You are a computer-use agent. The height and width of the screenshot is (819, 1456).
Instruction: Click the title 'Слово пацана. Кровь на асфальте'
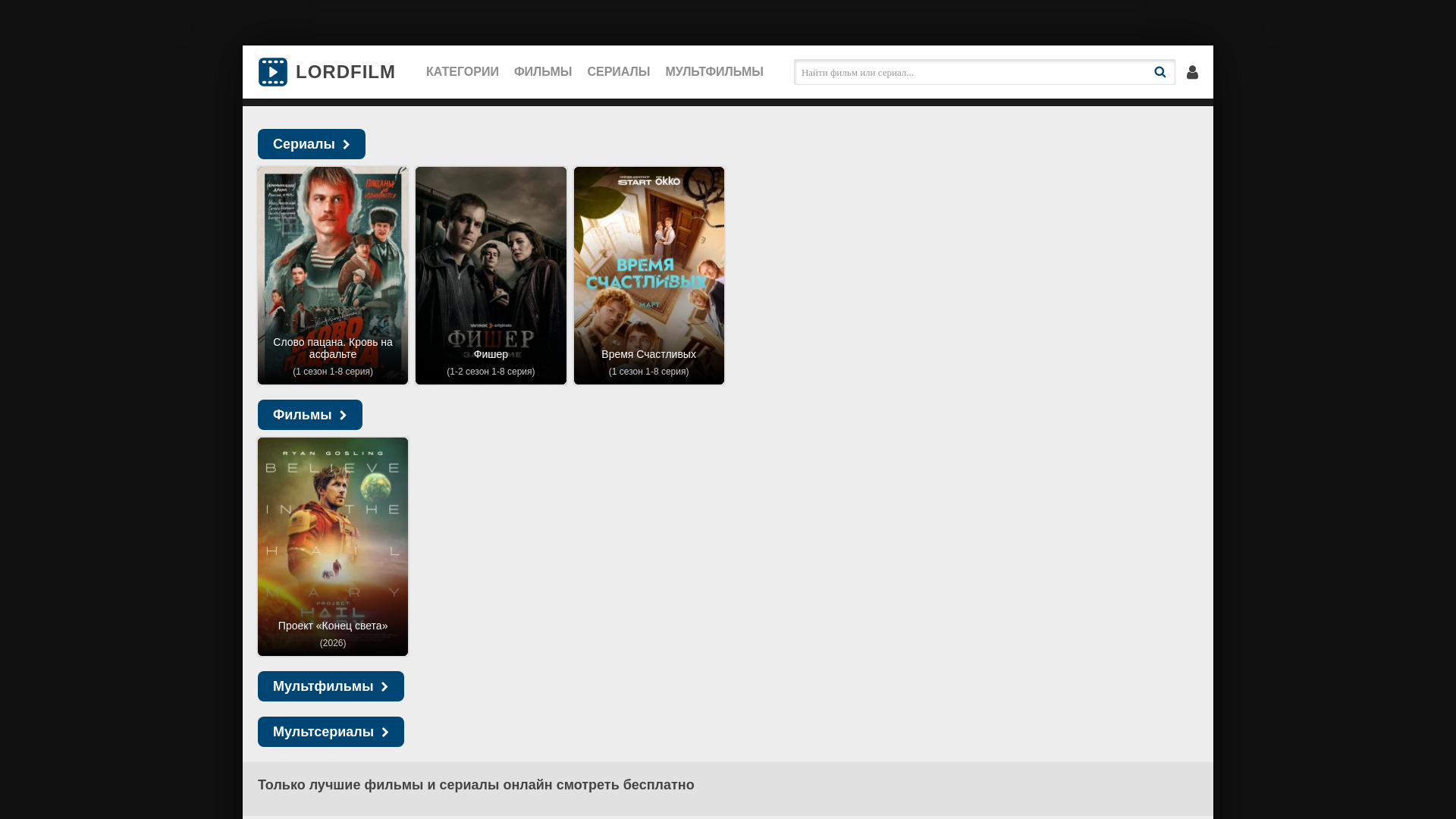(333, 348)
